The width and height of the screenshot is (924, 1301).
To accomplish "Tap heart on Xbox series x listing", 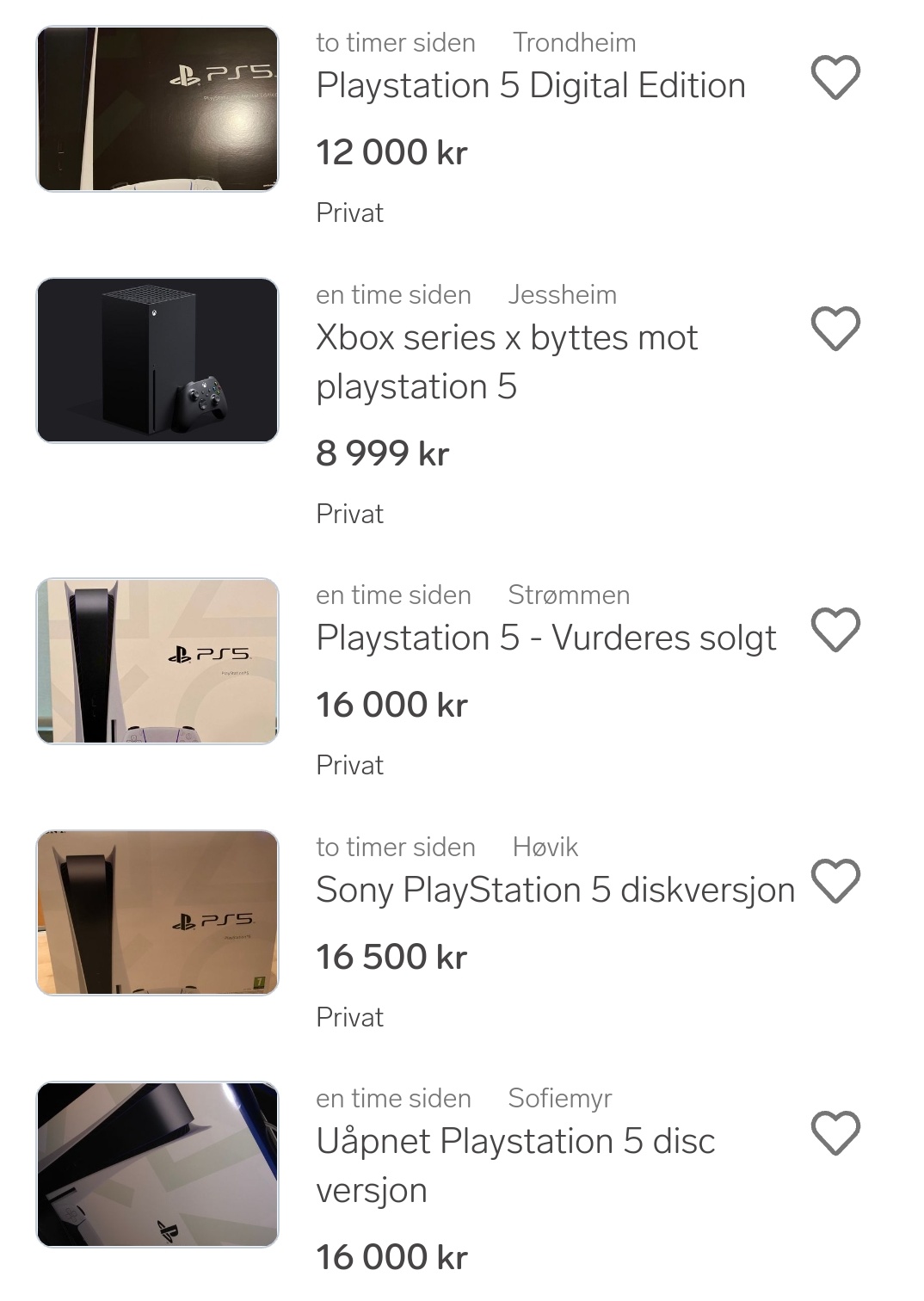I will (x=835, y=329).
